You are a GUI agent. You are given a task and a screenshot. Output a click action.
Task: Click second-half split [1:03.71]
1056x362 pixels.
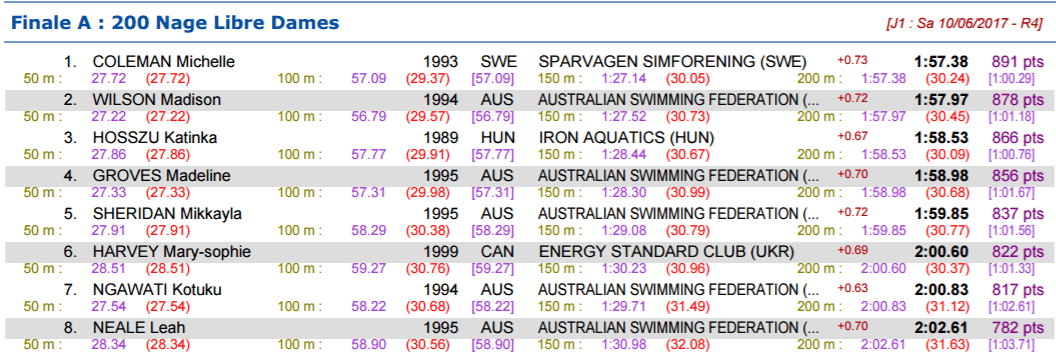click(x=1011, y=345)
